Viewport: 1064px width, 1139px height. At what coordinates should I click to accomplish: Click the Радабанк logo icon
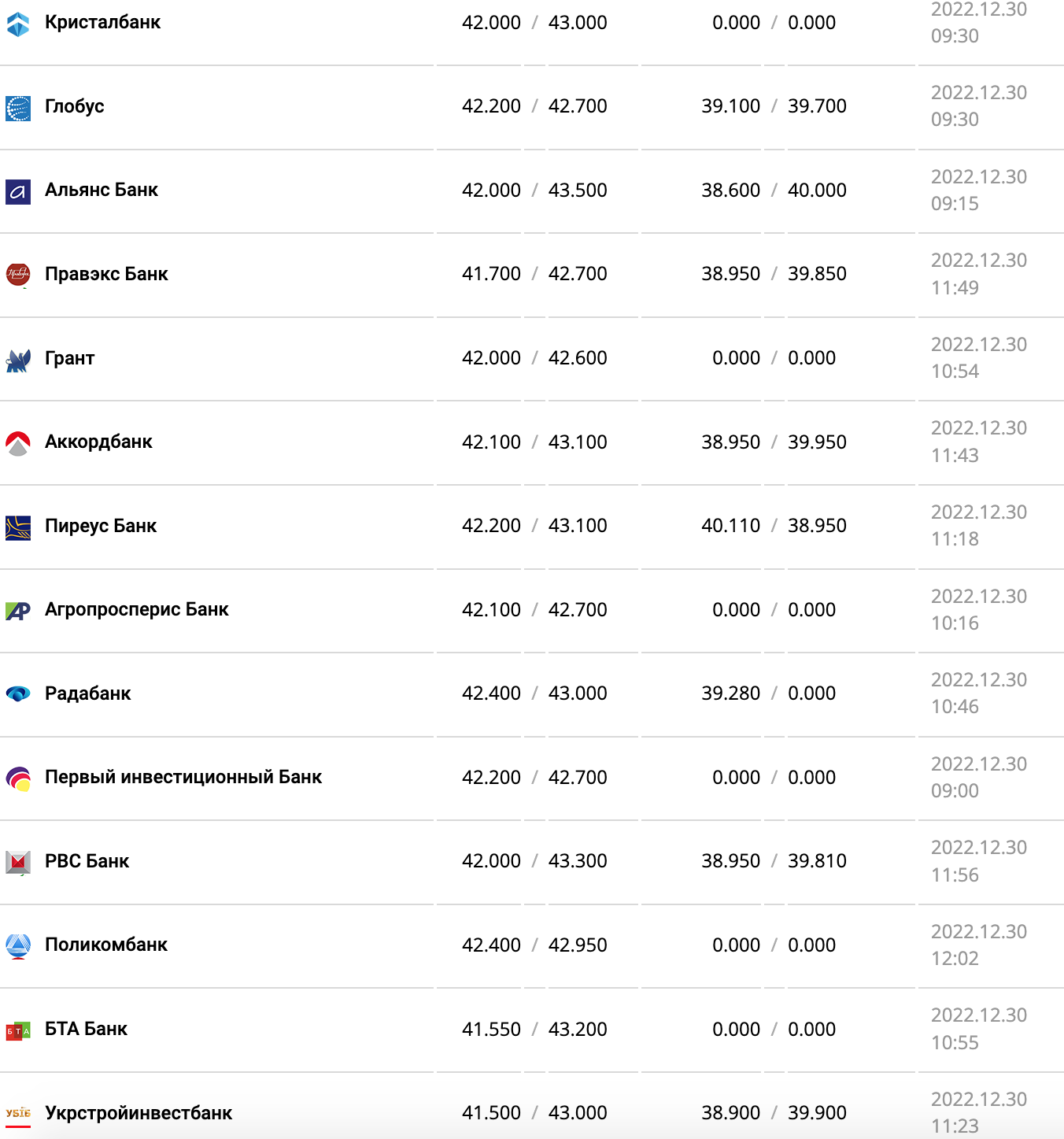tap(18, 694)
